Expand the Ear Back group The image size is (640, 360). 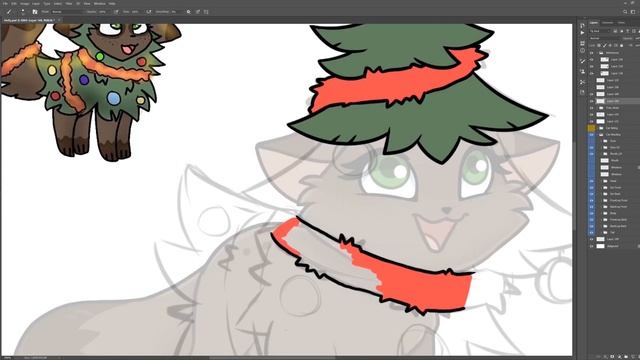click(601, 194)
